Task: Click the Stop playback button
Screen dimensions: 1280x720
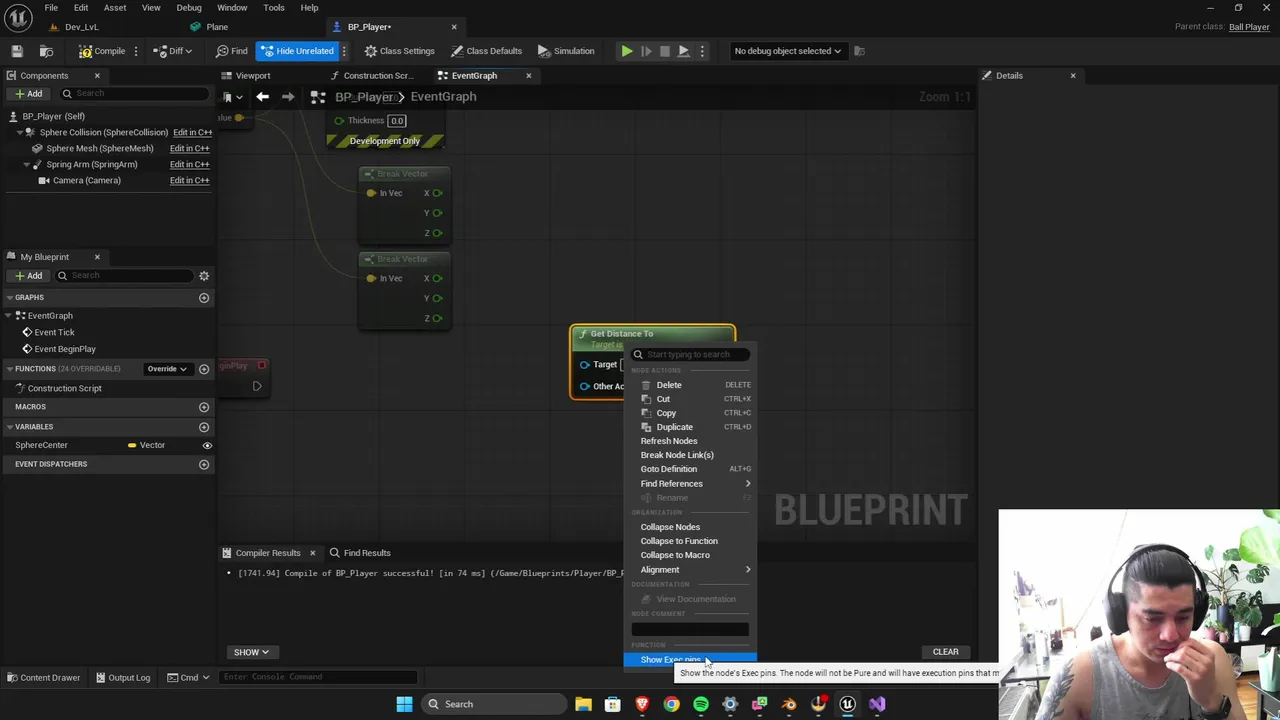Action: pyautogui.click(x=665, y=51)
